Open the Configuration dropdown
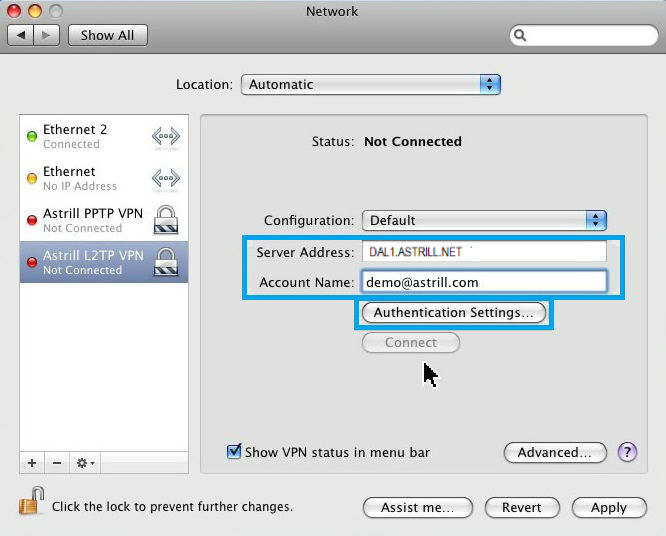666x536 pixels. [x=484, y=220]
